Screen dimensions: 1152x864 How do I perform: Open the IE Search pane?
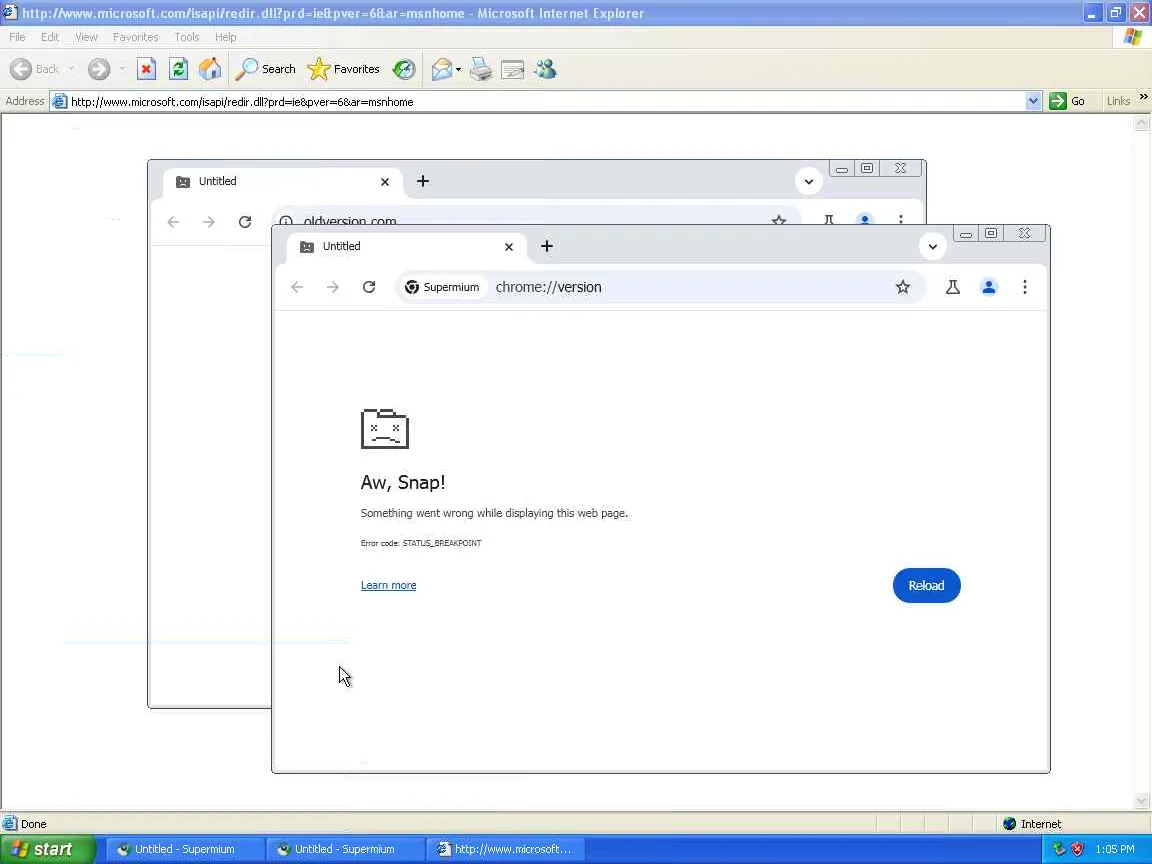tap(265, 69)
